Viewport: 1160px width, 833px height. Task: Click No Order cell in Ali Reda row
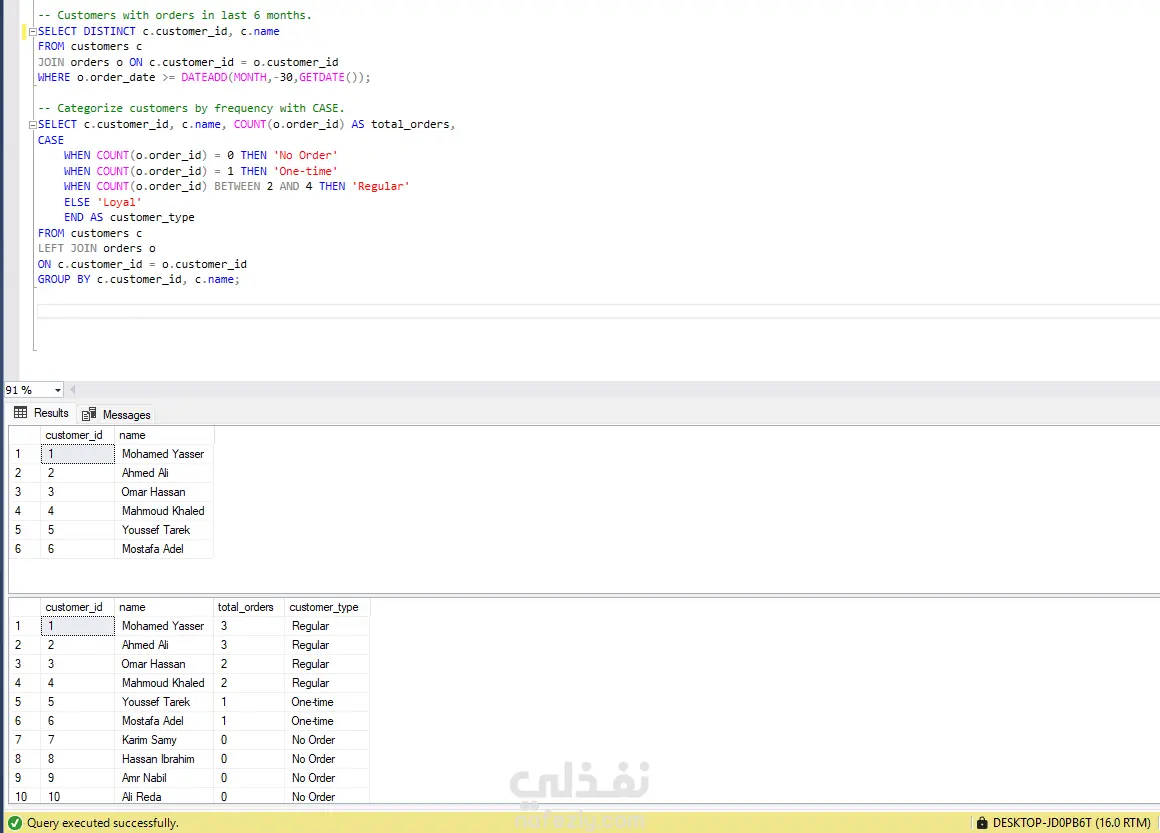coord(326,797)
